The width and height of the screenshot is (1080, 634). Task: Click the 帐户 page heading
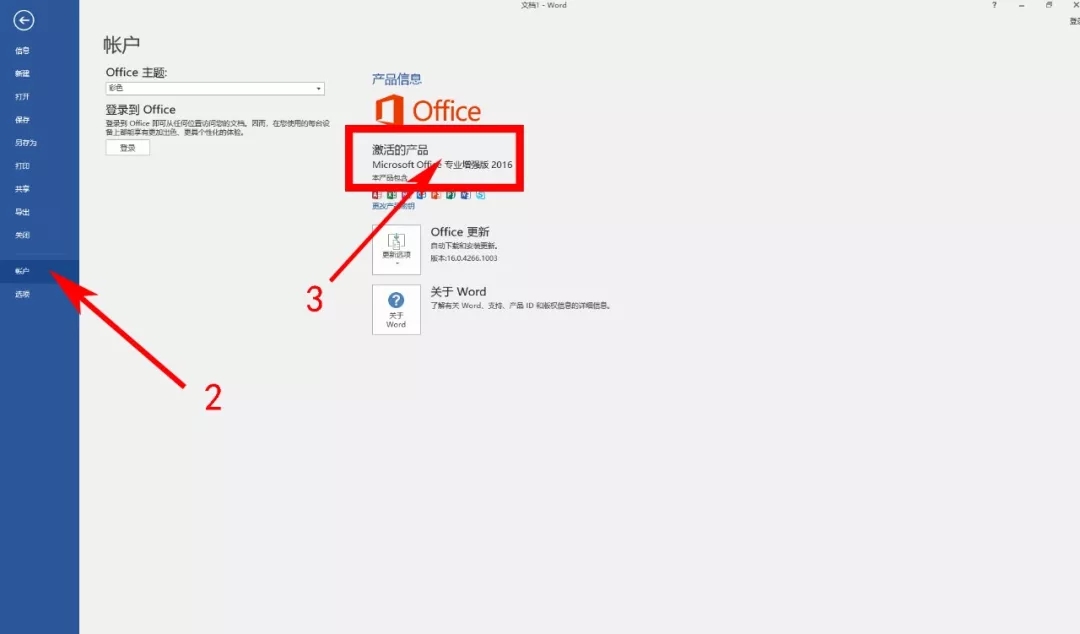point(122,45)
